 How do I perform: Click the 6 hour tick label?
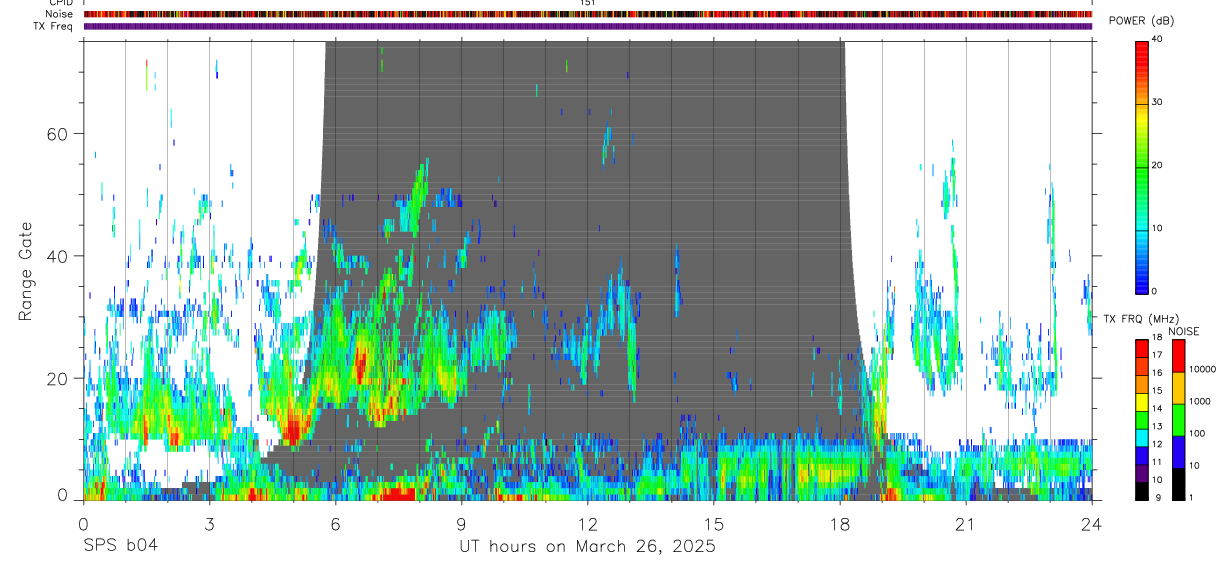[x=335, y=524]
